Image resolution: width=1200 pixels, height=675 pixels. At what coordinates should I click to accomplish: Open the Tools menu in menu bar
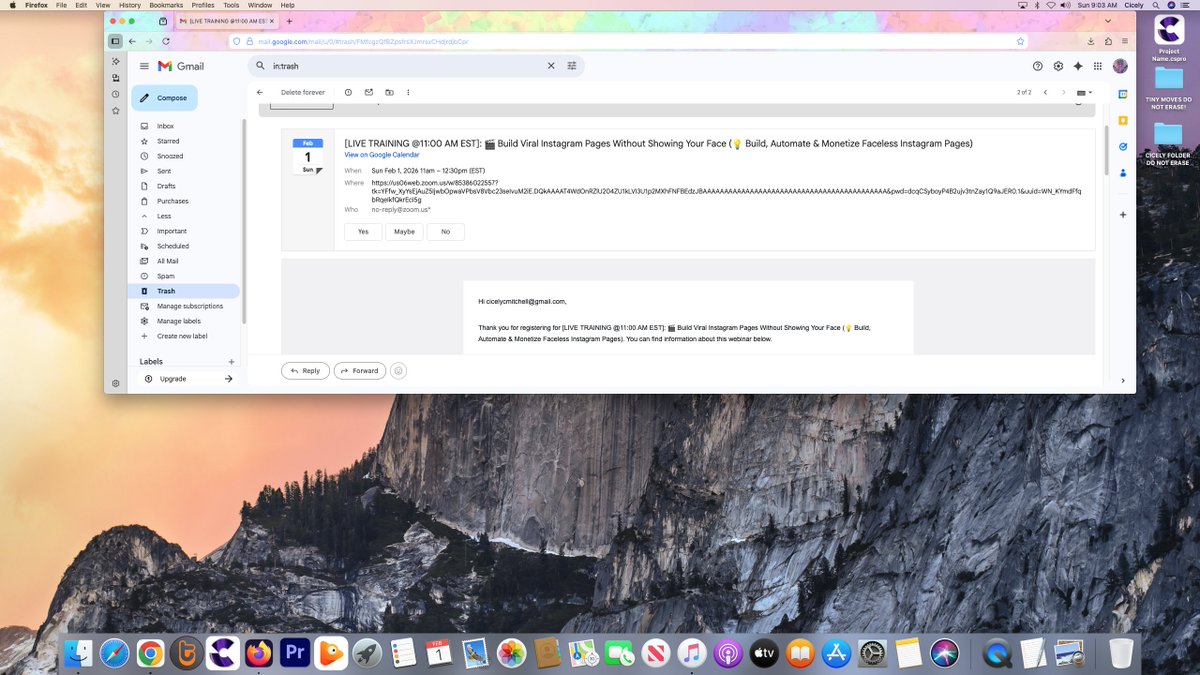pos(231,5)
